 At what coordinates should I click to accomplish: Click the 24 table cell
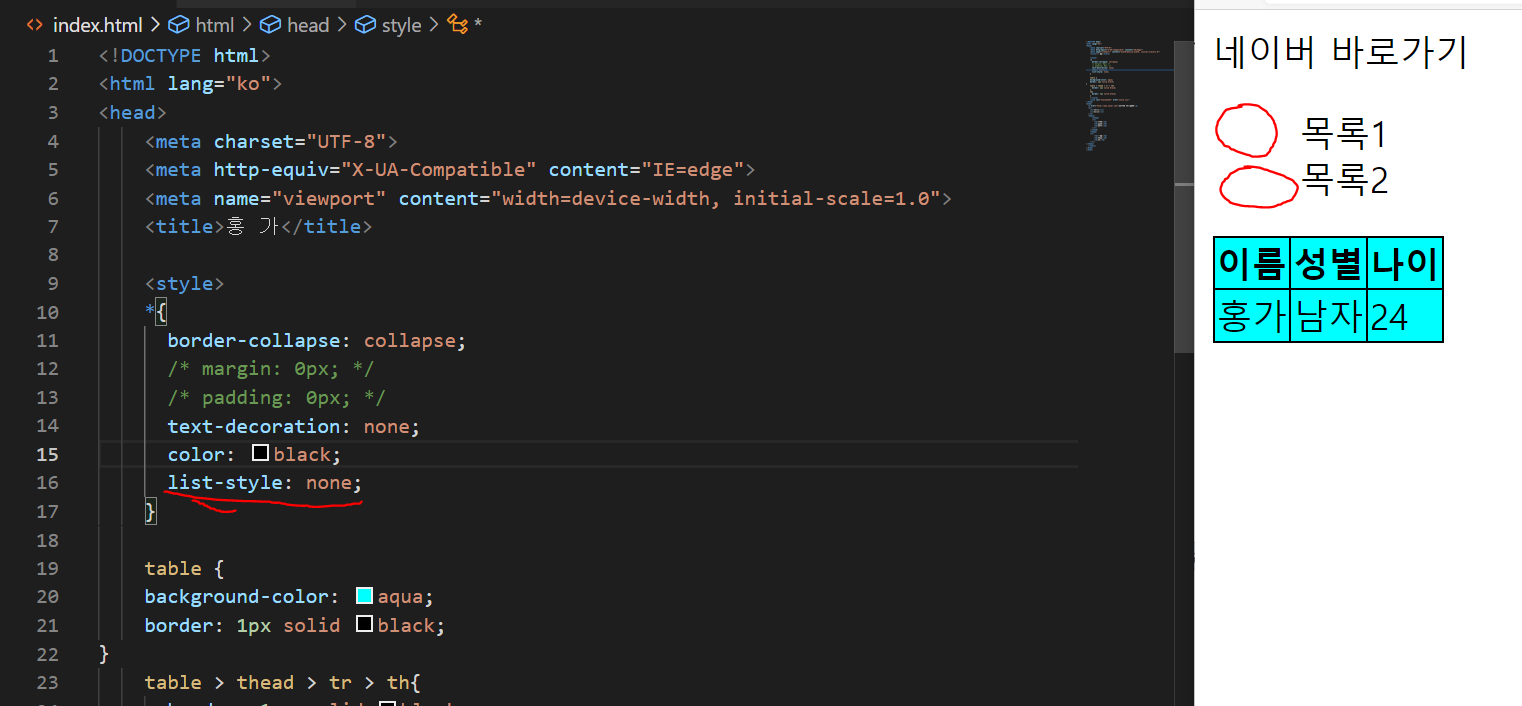pos(1404,316)
